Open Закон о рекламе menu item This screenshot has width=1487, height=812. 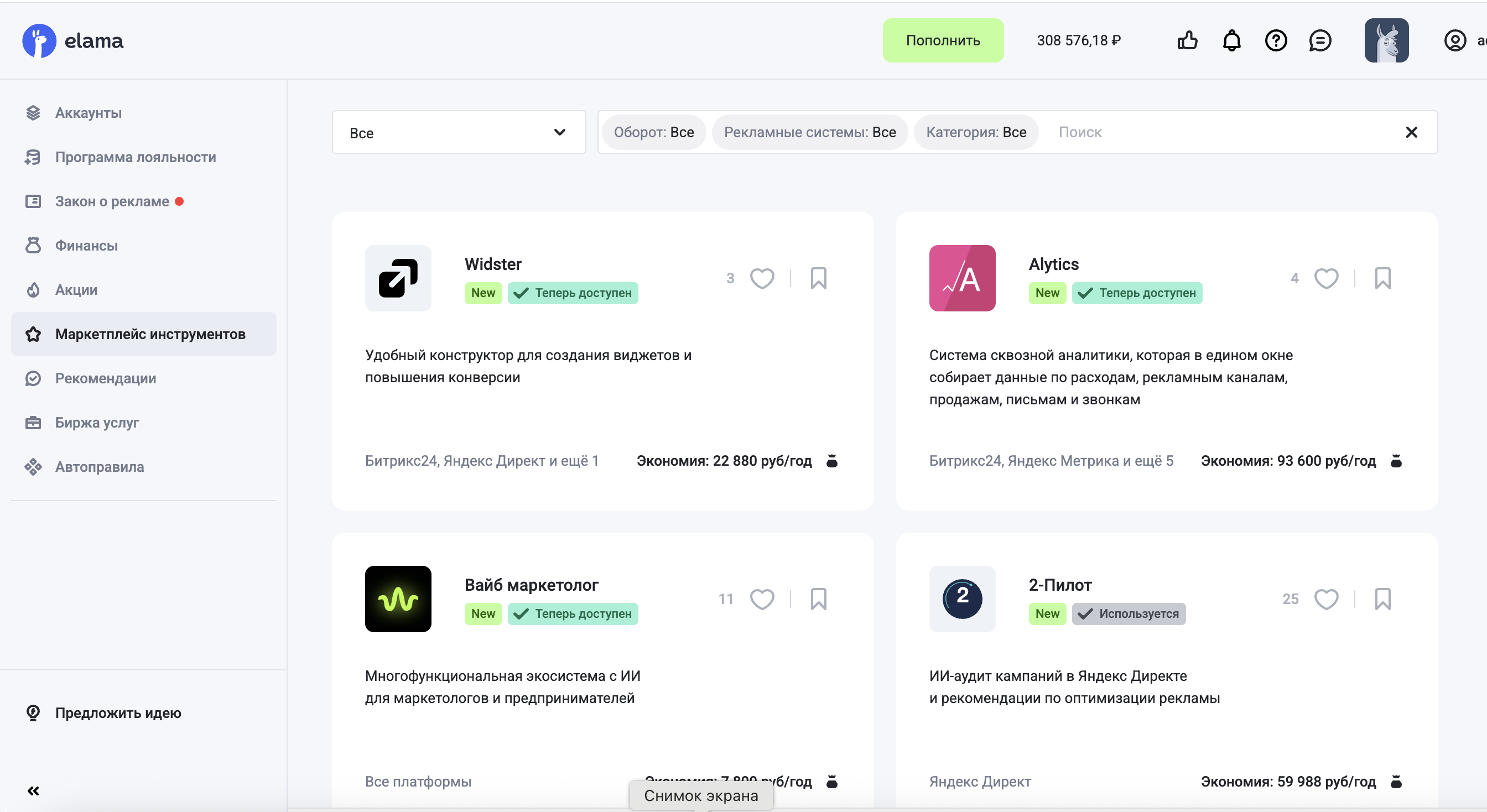coord(111,201)
